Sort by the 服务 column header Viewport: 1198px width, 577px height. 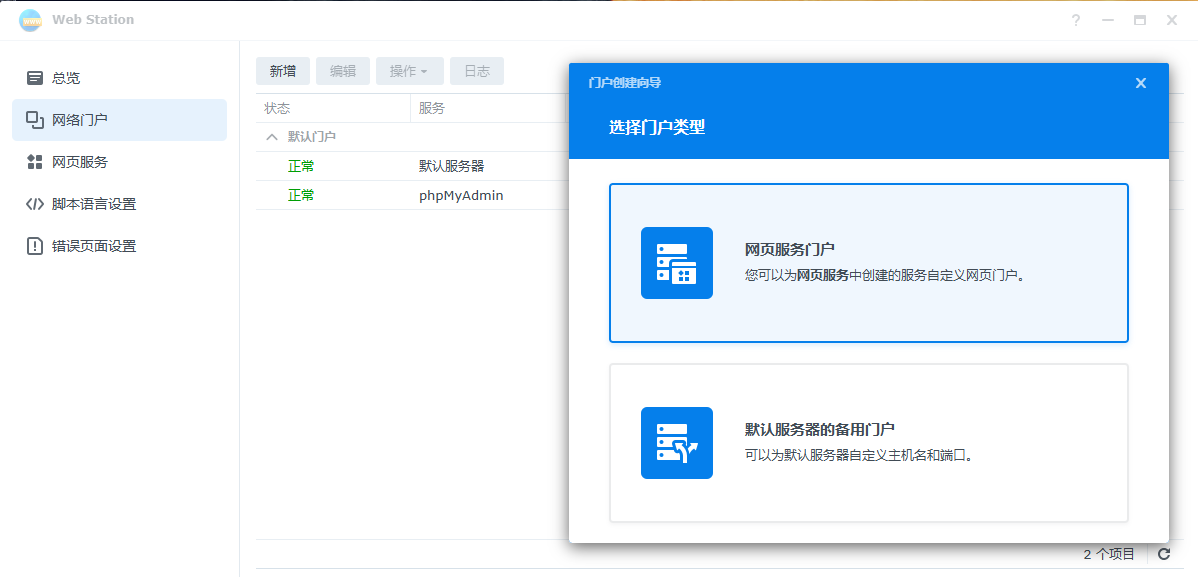click(x=489, y=109)
